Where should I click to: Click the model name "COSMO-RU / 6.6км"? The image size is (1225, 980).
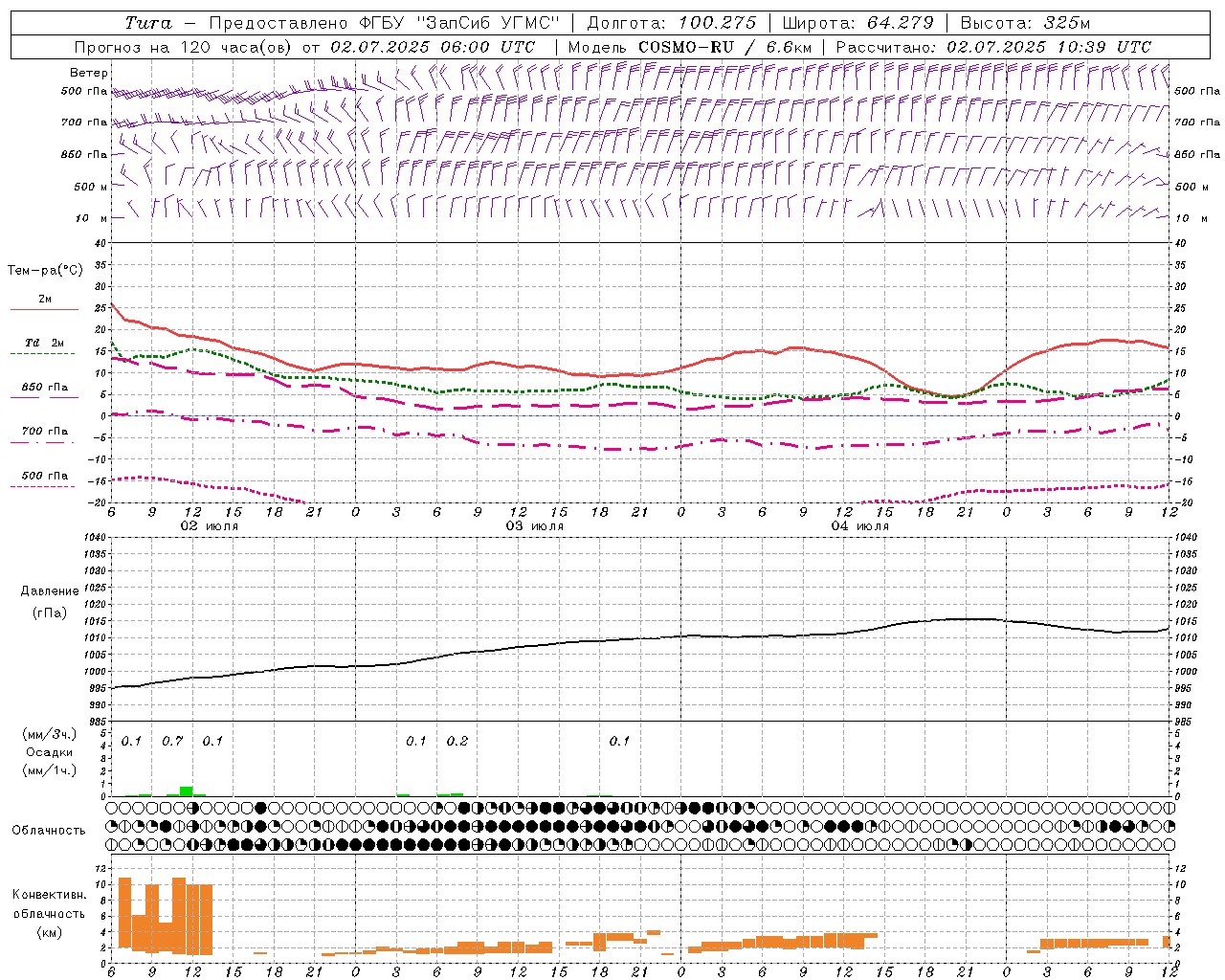[725, 47]
